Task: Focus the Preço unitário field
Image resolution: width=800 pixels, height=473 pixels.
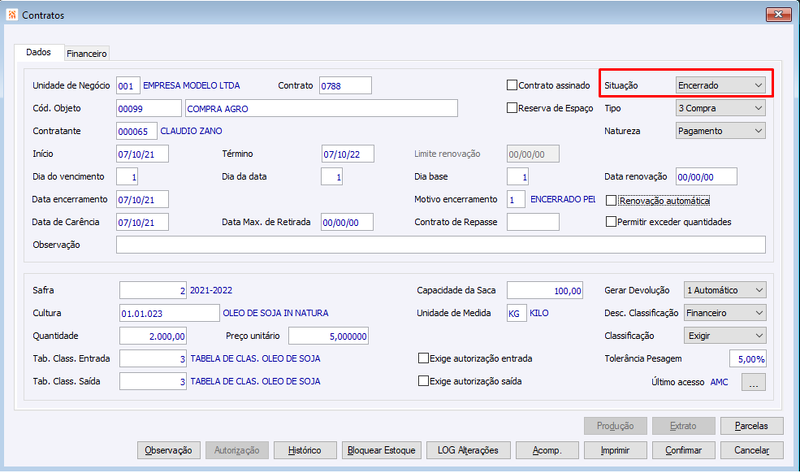Action: [x=328, y=336]
